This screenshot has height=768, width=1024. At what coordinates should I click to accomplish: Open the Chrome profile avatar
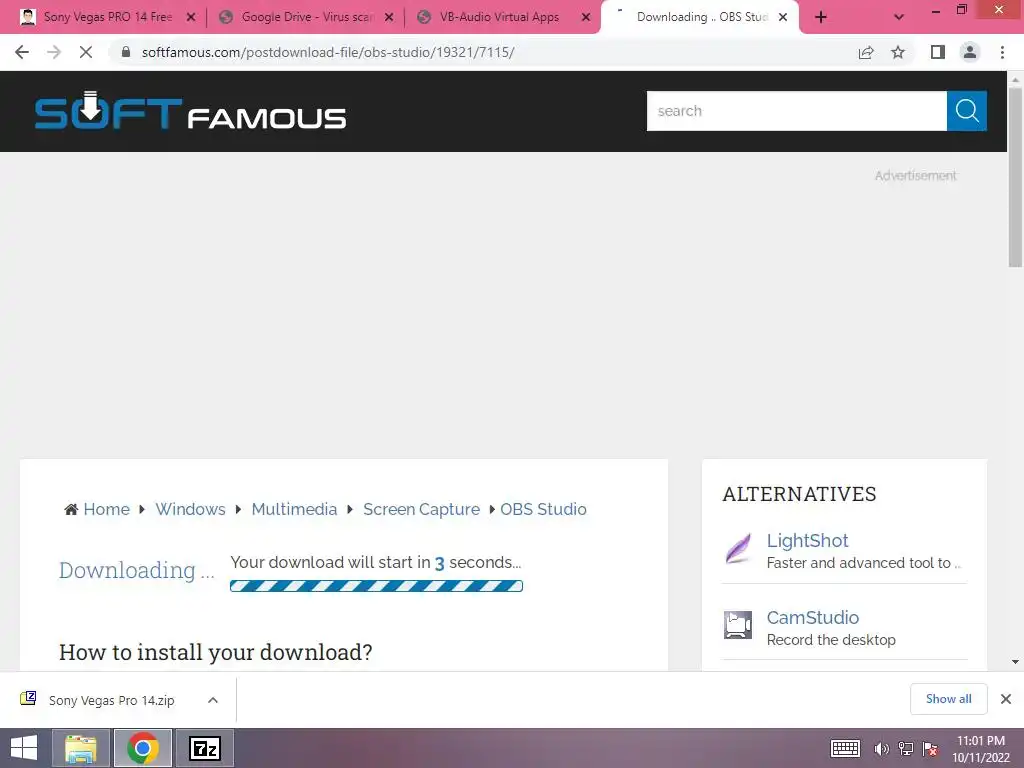[970, 52]
